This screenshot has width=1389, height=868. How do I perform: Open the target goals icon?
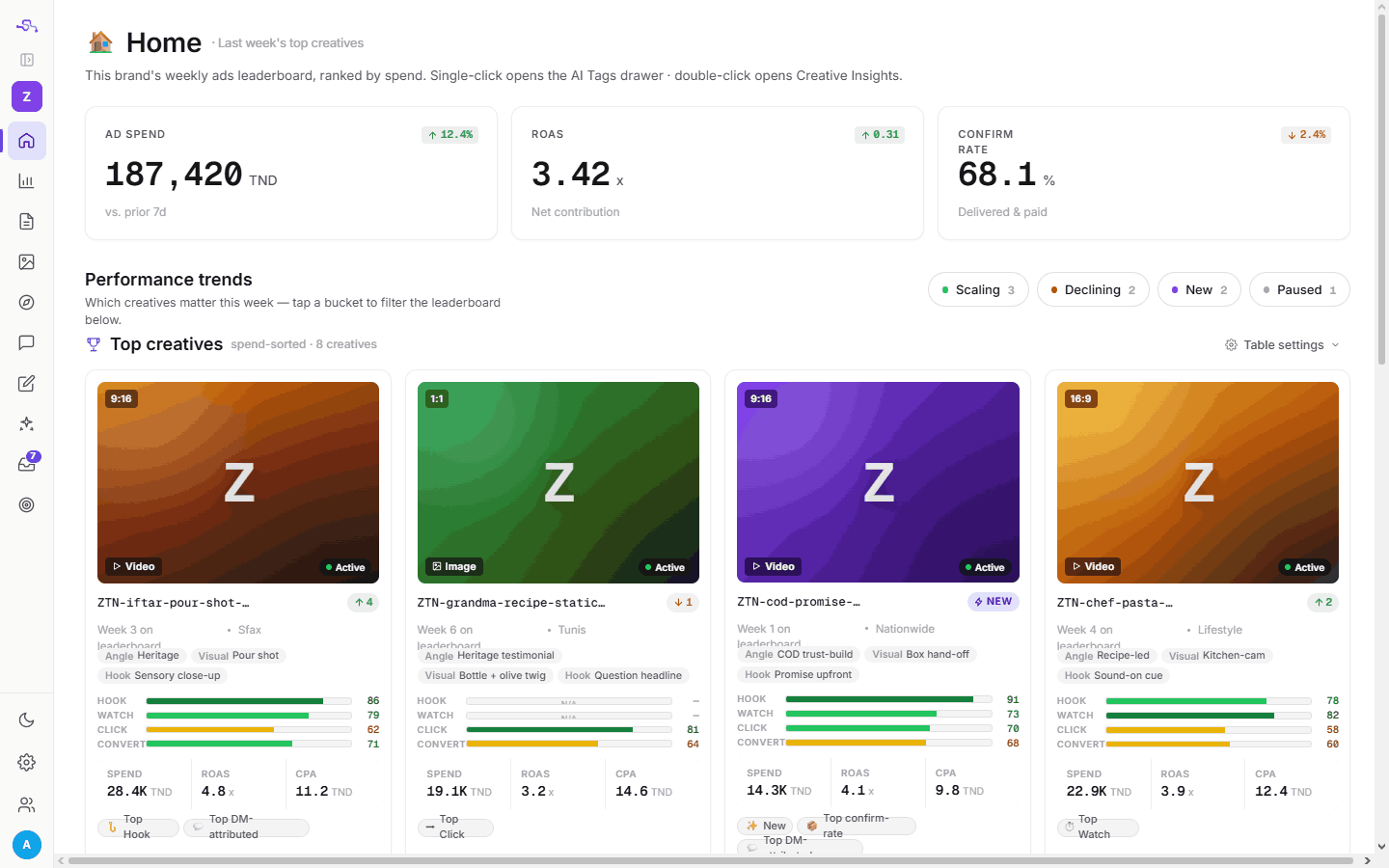tap(27, 504)
